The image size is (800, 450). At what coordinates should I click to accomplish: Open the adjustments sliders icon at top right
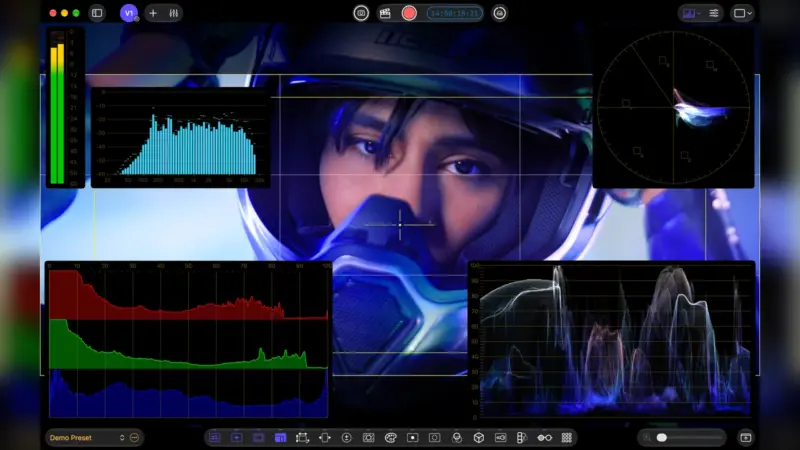pos(714,13)
